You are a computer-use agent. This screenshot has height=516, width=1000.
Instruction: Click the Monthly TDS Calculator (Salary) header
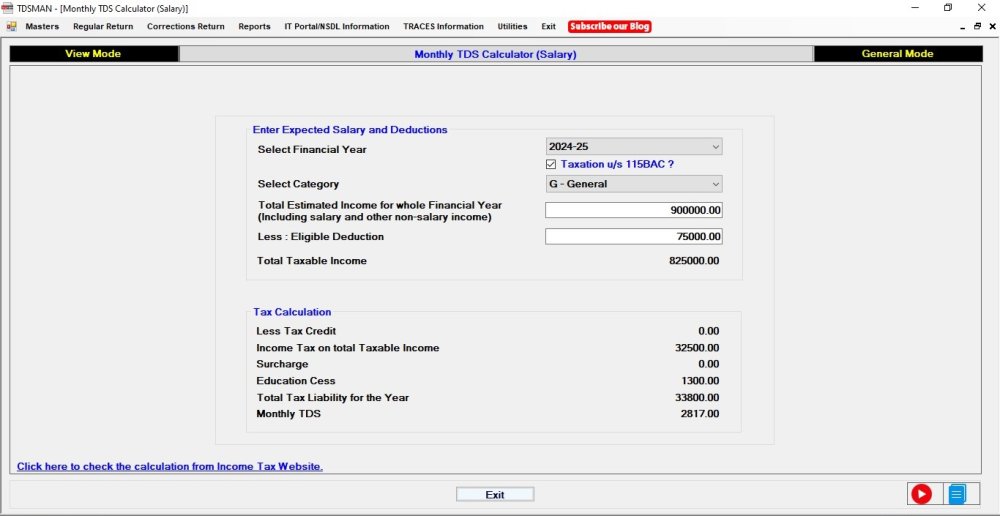[x=496, y=54]
